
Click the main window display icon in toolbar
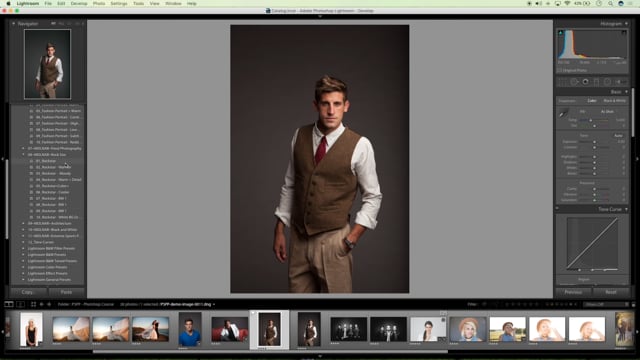(9, 304)
